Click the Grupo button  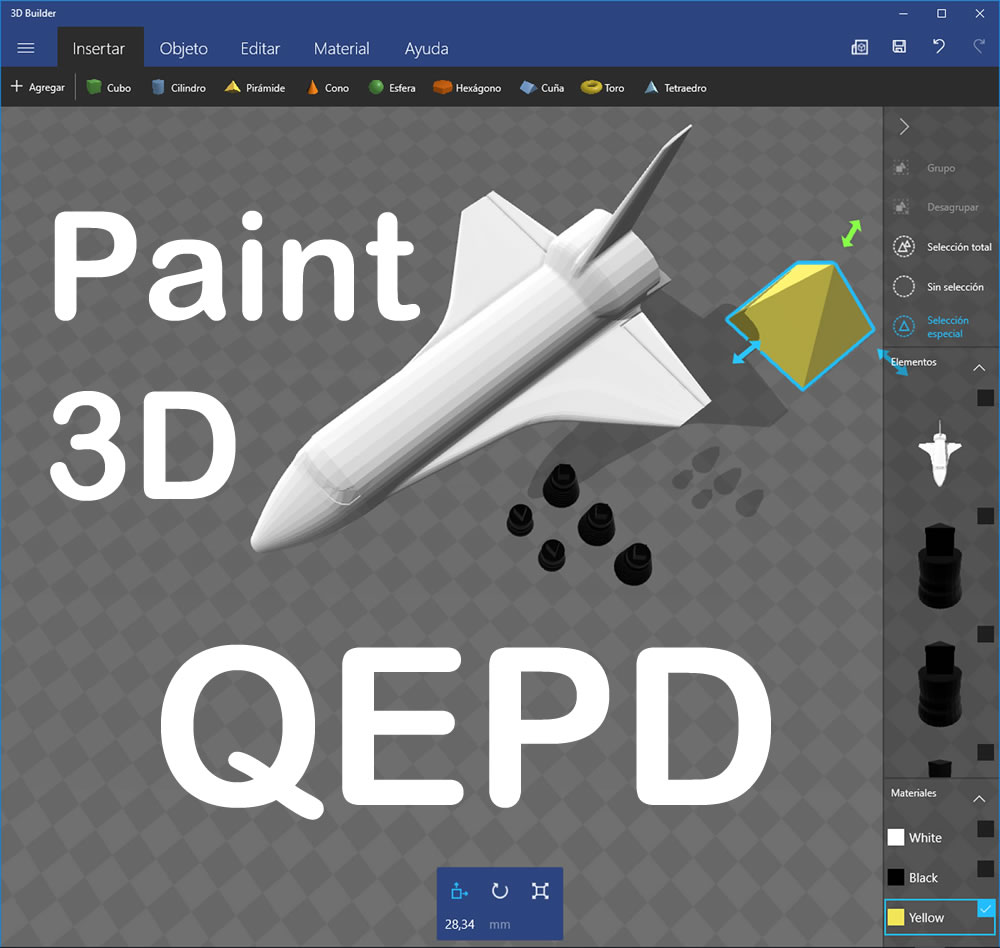click(x=925, y=168)
